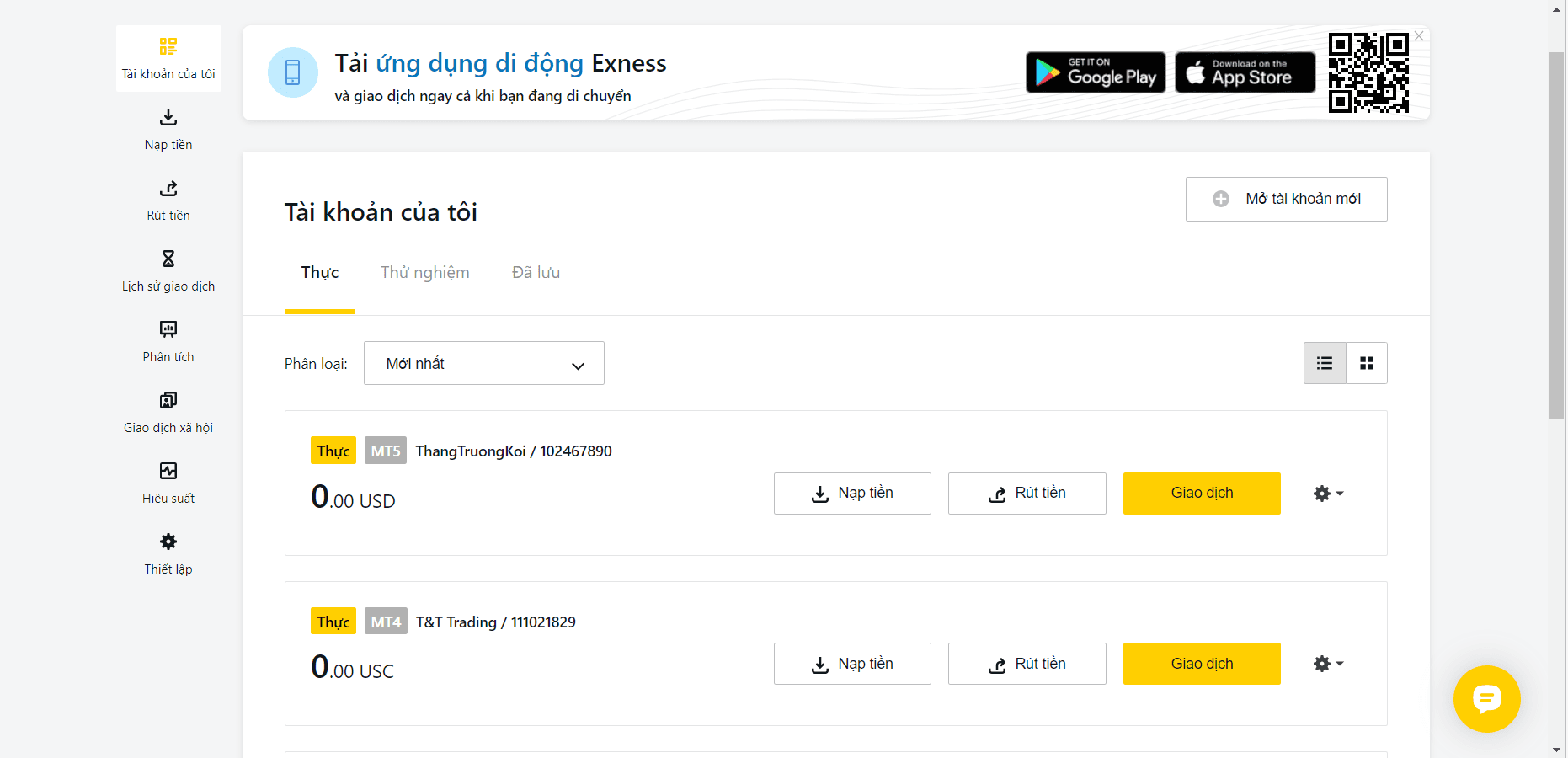Open the live chat bubble
The width and height of the screenshot is (1568, 758).
1487,699
